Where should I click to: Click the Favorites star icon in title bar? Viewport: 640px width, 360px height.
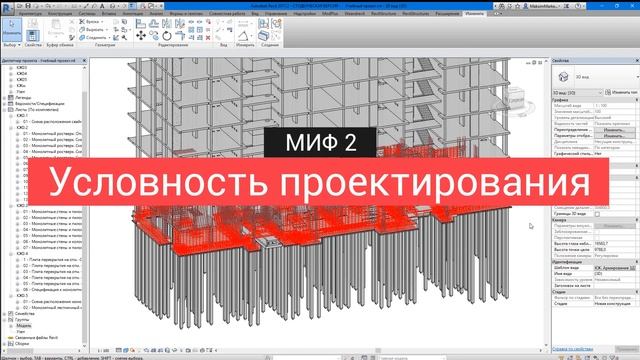click(518, 6)
